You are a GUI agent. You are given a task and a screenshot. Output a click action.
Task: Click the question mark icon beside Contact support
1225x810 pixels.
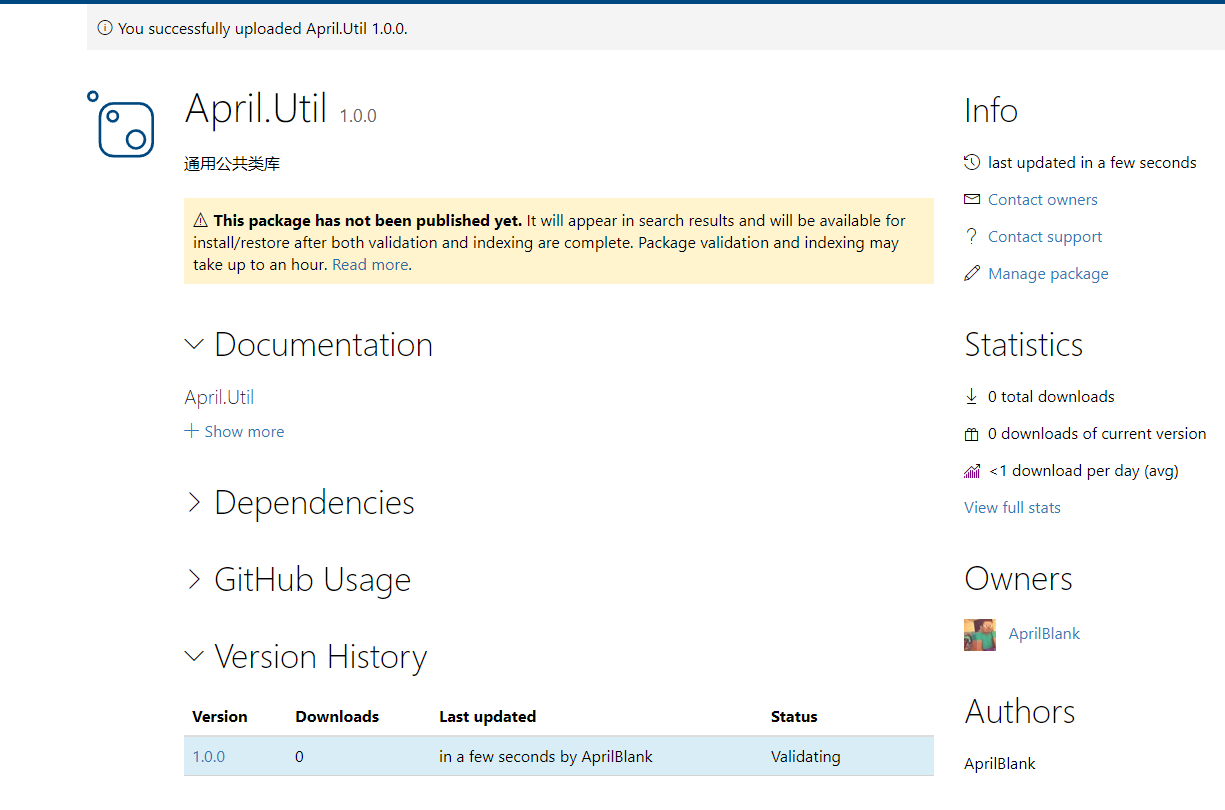971,236
